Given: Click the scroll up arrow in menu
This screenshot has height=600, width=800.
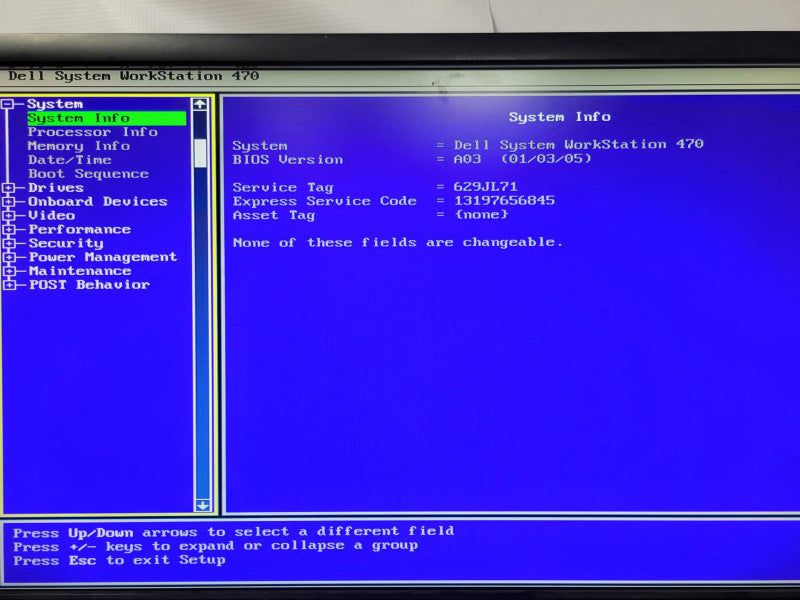Looking at the screenshot, I should [x=200, y=105].
